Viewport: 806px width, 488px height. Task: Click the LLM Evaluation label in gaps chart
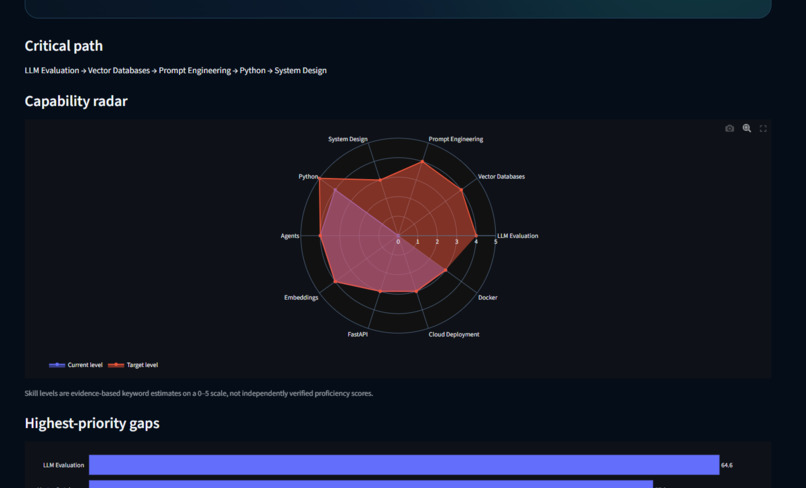click(63, 465)
